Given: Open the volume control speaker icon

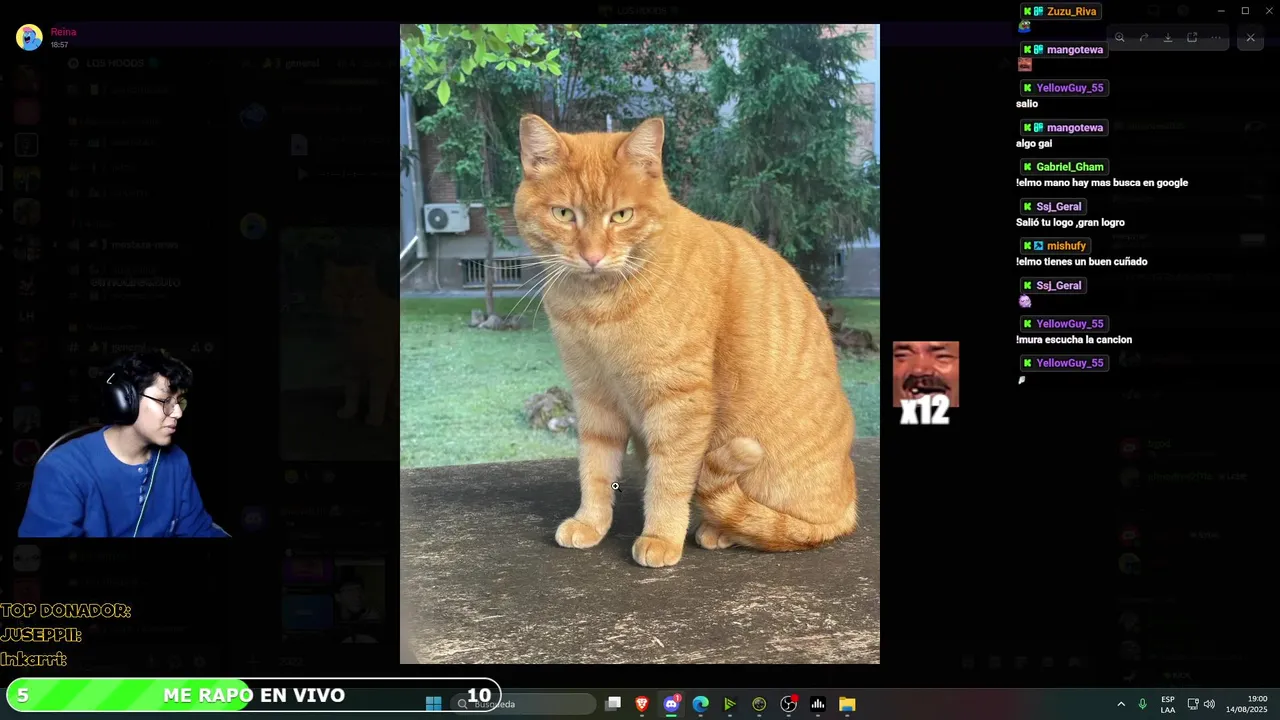Looking at the screenshot, I should click(1209, 704).
